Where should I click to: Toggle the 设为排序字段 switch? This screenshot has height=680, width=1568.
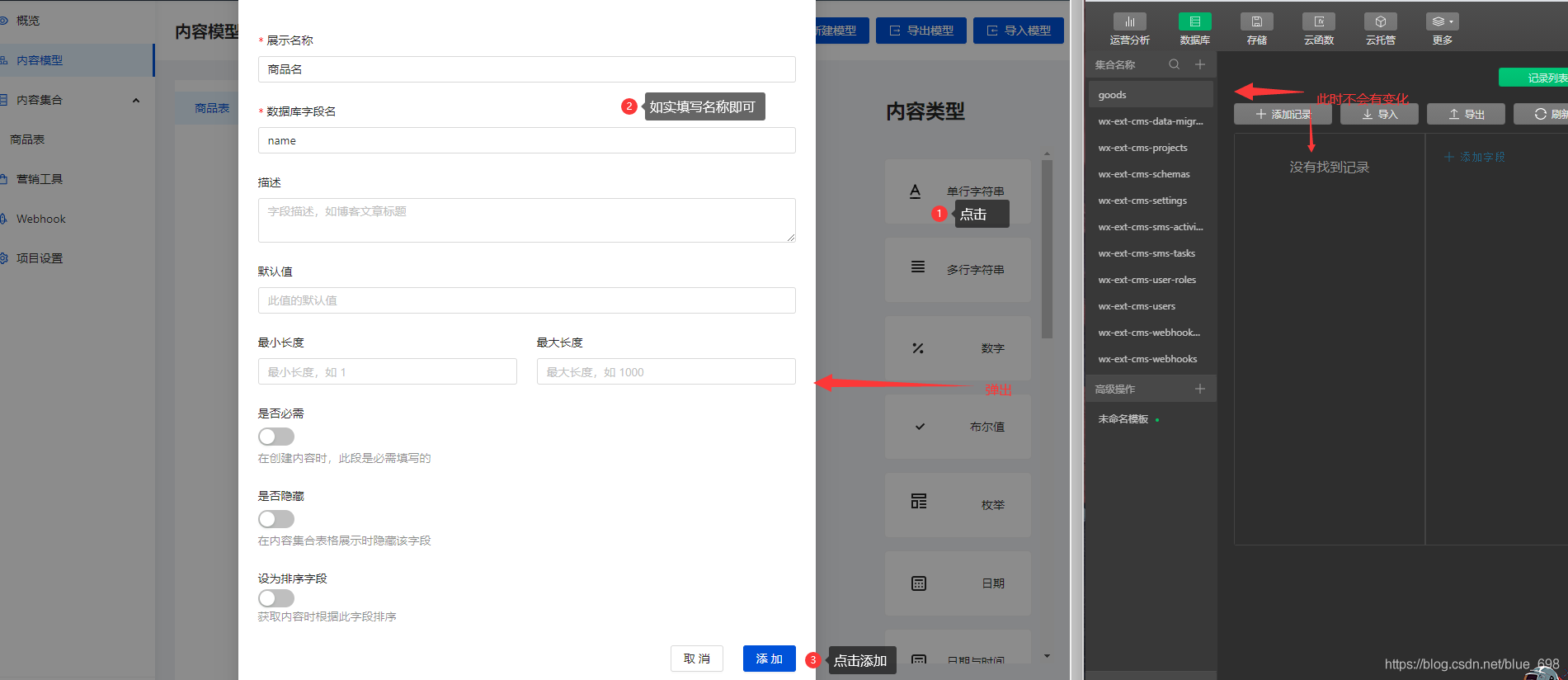click(276, 598)
